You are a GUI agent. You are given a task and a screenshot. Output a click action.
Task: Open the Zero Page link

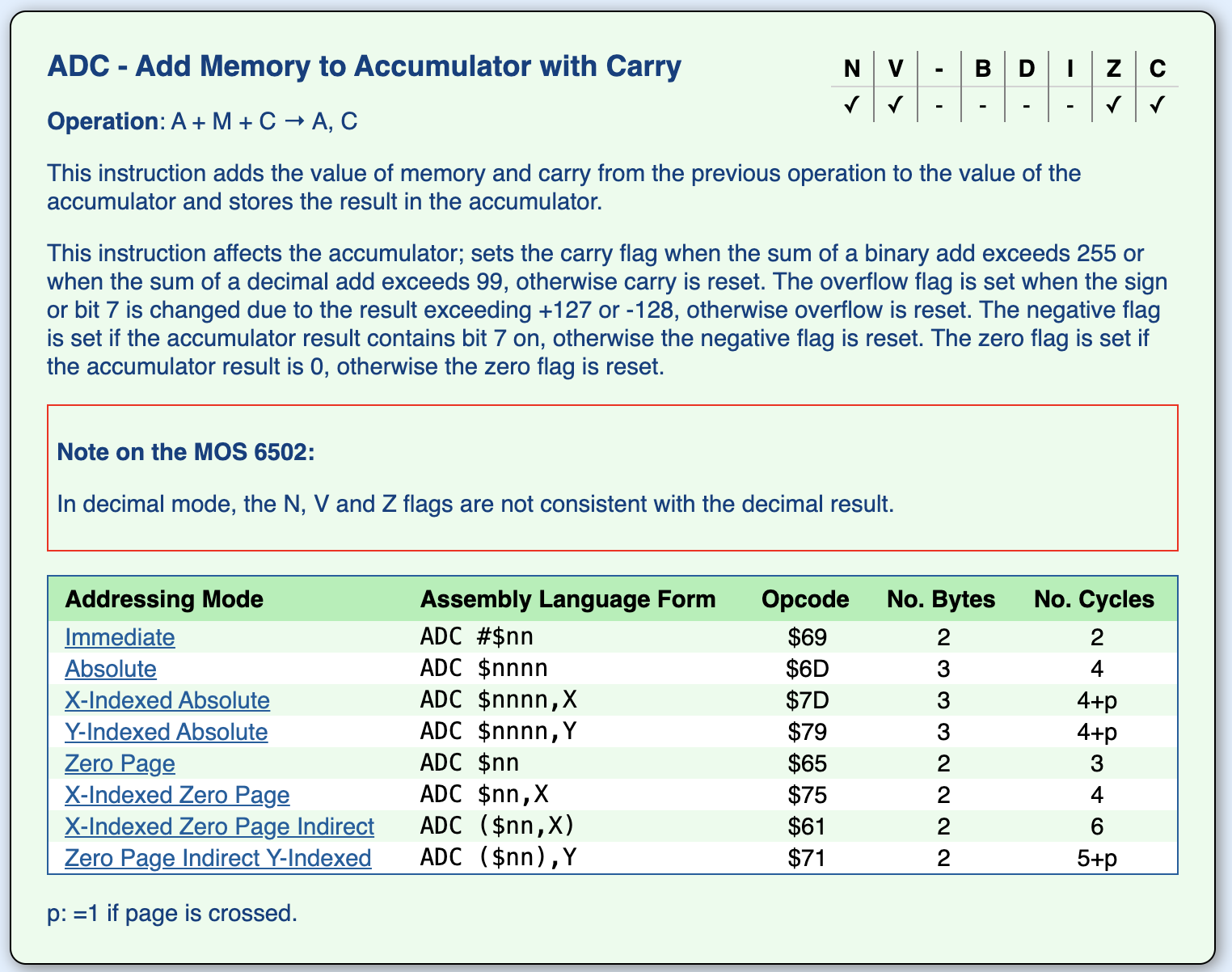(120, 763)
